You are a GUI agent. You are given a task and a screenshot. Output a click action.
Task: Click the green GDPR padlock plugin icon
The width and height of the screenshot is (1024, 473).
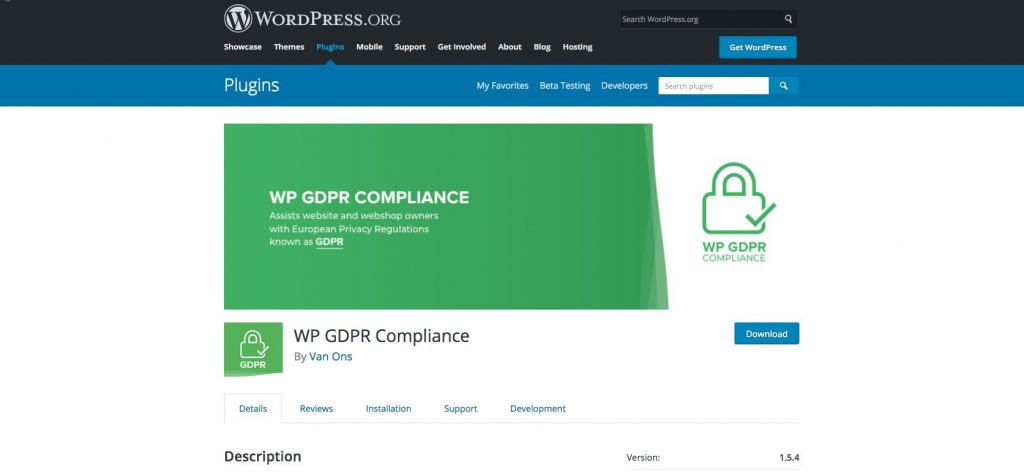point(253,349)
